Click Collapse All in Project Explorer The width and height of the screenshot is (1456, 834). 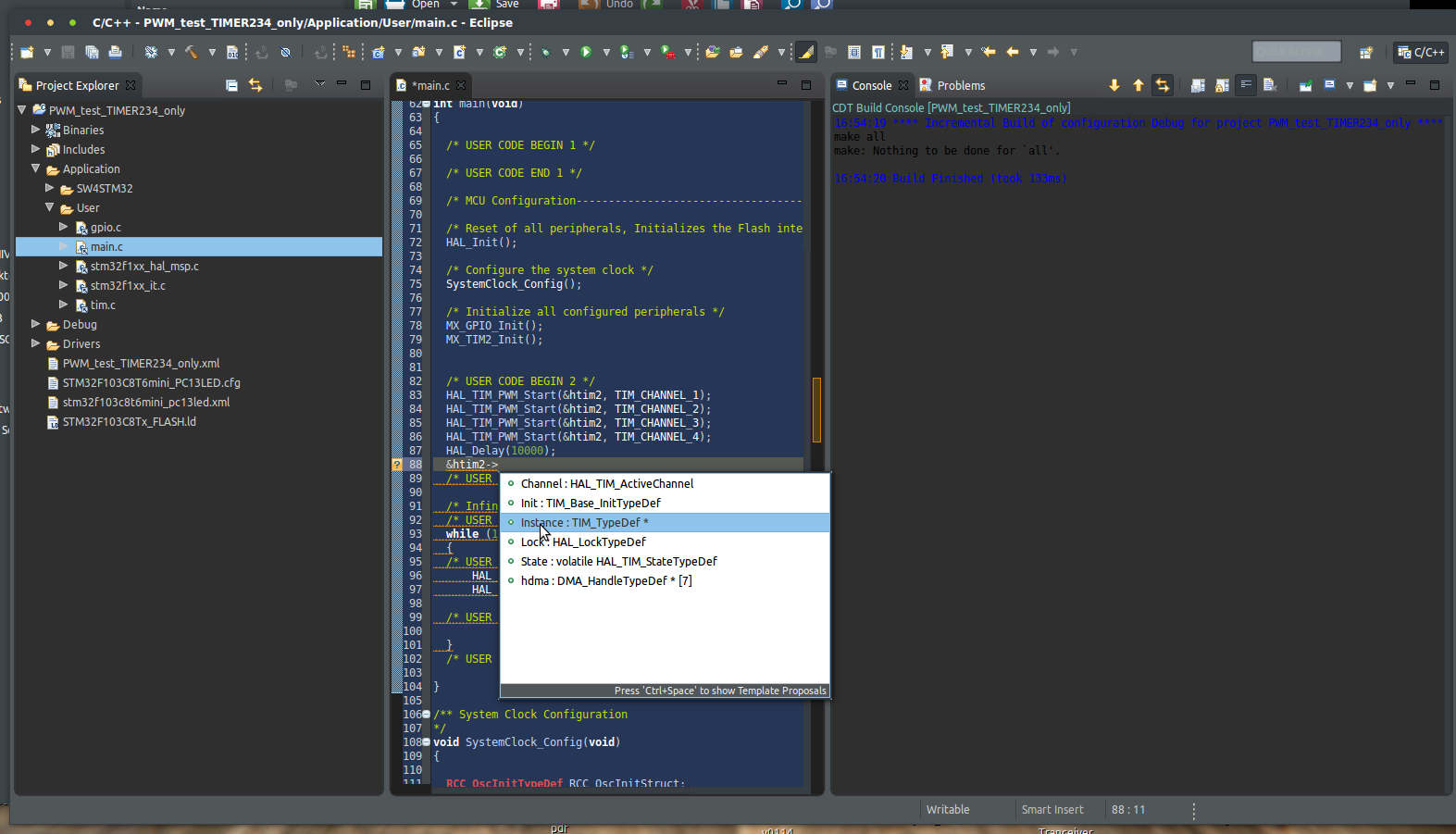231,85
